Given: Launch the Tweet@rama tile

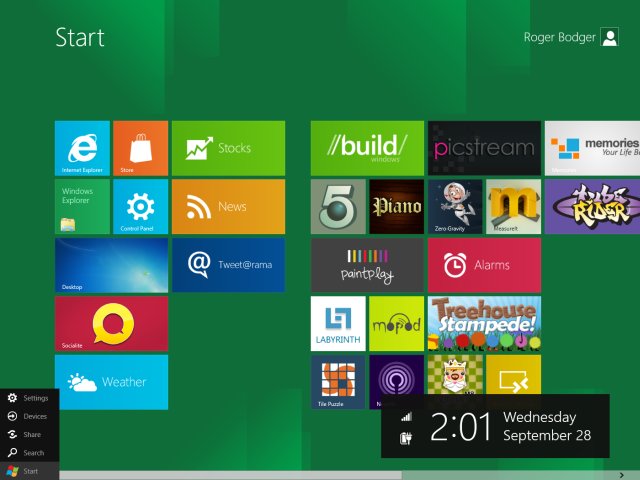Looking at the screenshot, I should (228, 265).
